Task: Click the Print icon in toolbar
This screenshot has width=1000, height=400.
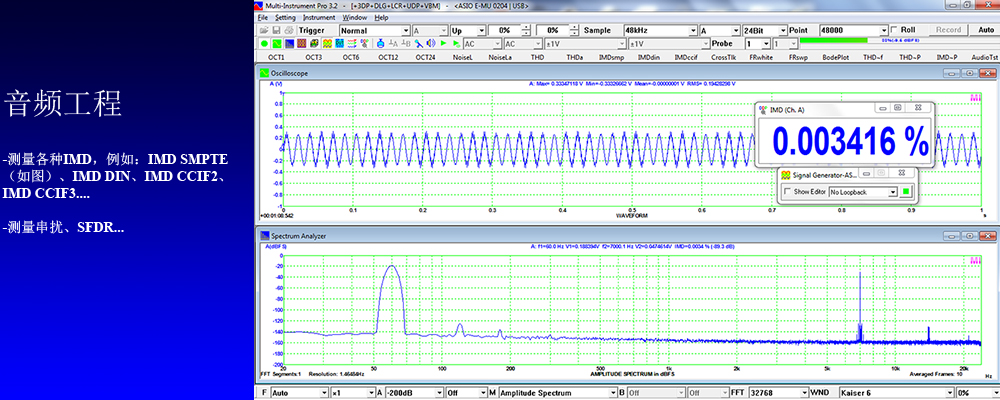Action: point(289,31)
